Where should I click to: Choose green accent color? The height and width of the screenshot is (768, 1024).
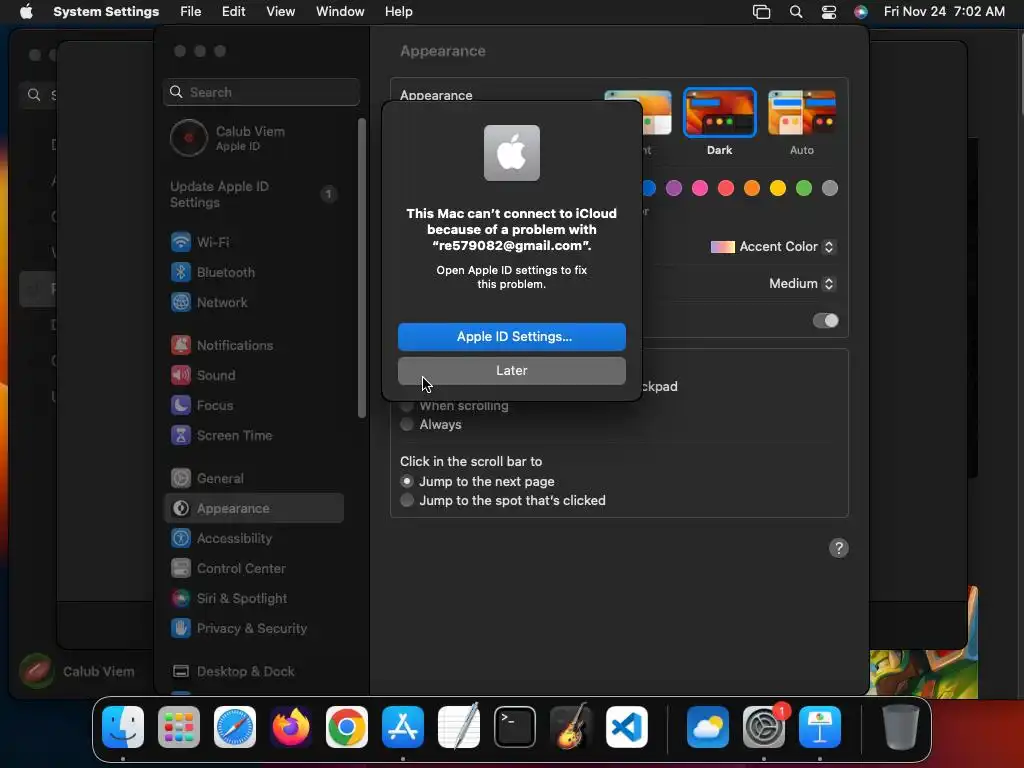point(803,189)
